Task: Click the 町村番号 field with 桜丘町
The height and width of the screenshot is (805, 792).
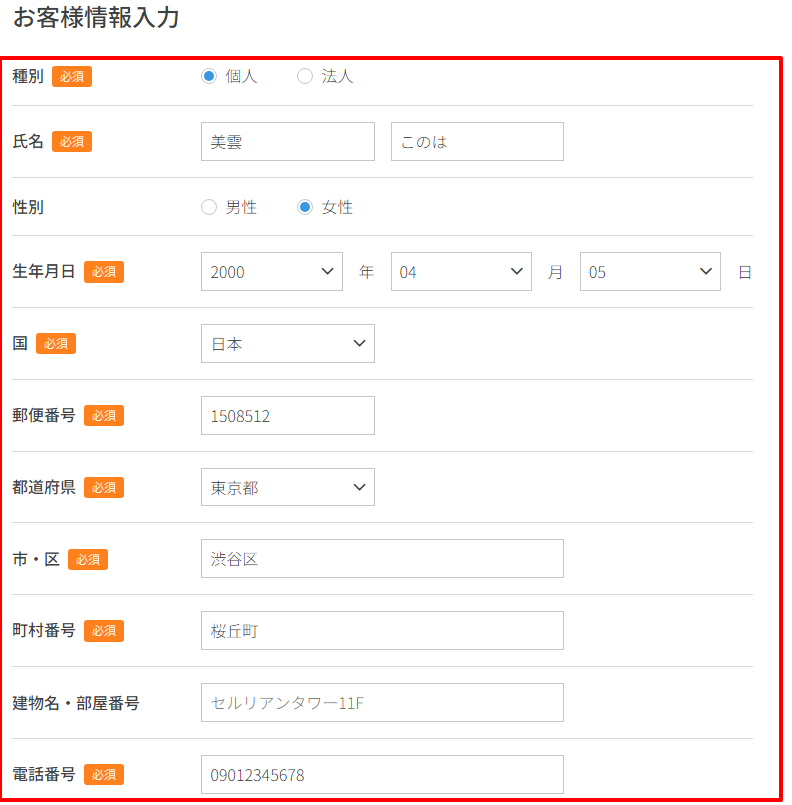Action: click(382, 630)
